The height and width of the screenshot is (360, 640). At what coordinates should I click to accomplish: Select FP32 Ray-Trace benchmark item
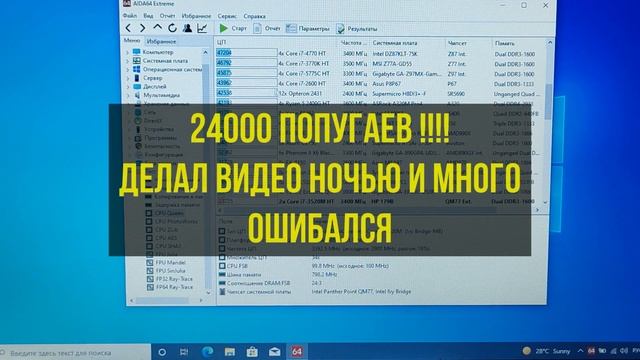point(169,279)
